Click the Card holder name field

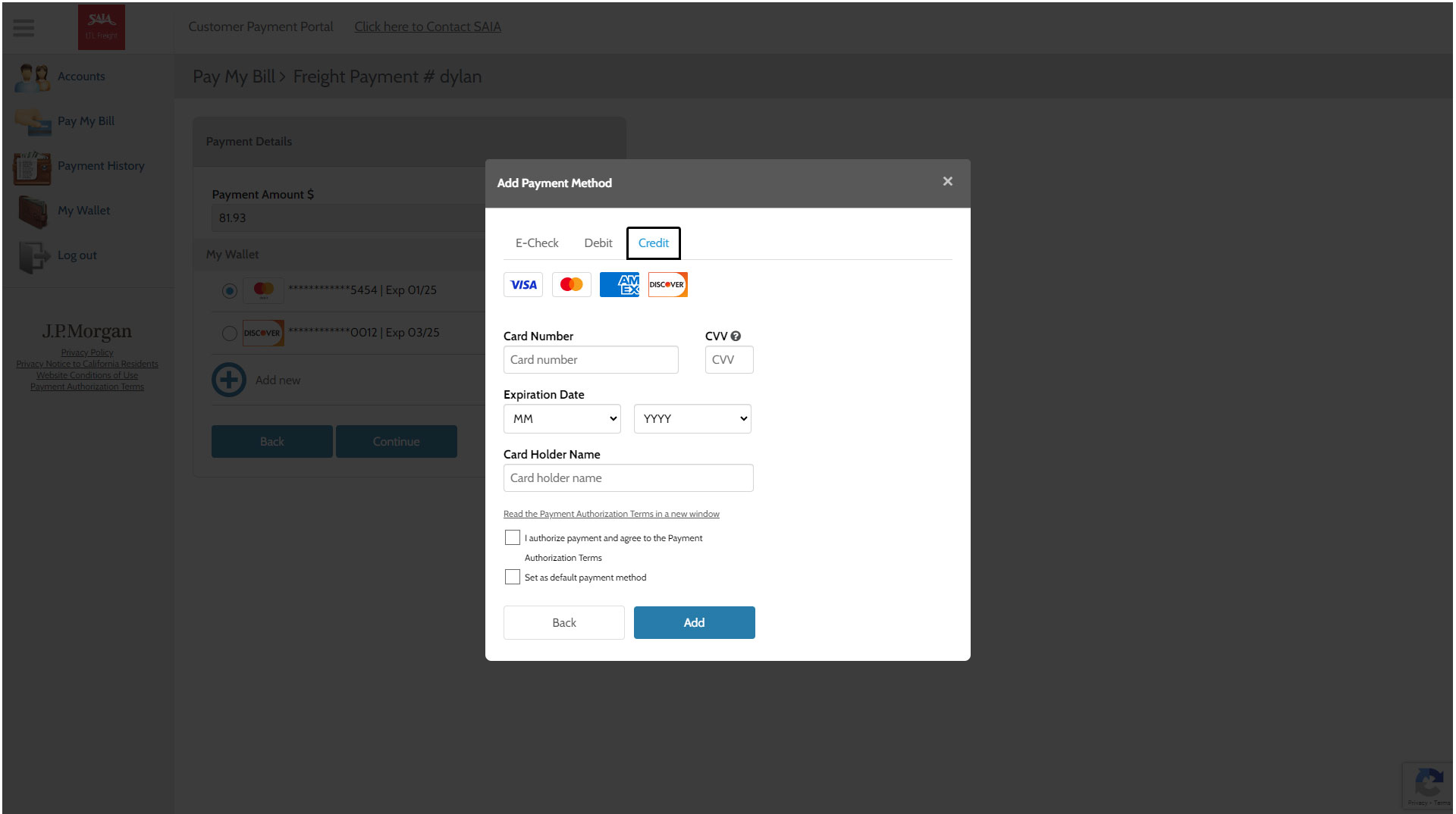point(628,478)
